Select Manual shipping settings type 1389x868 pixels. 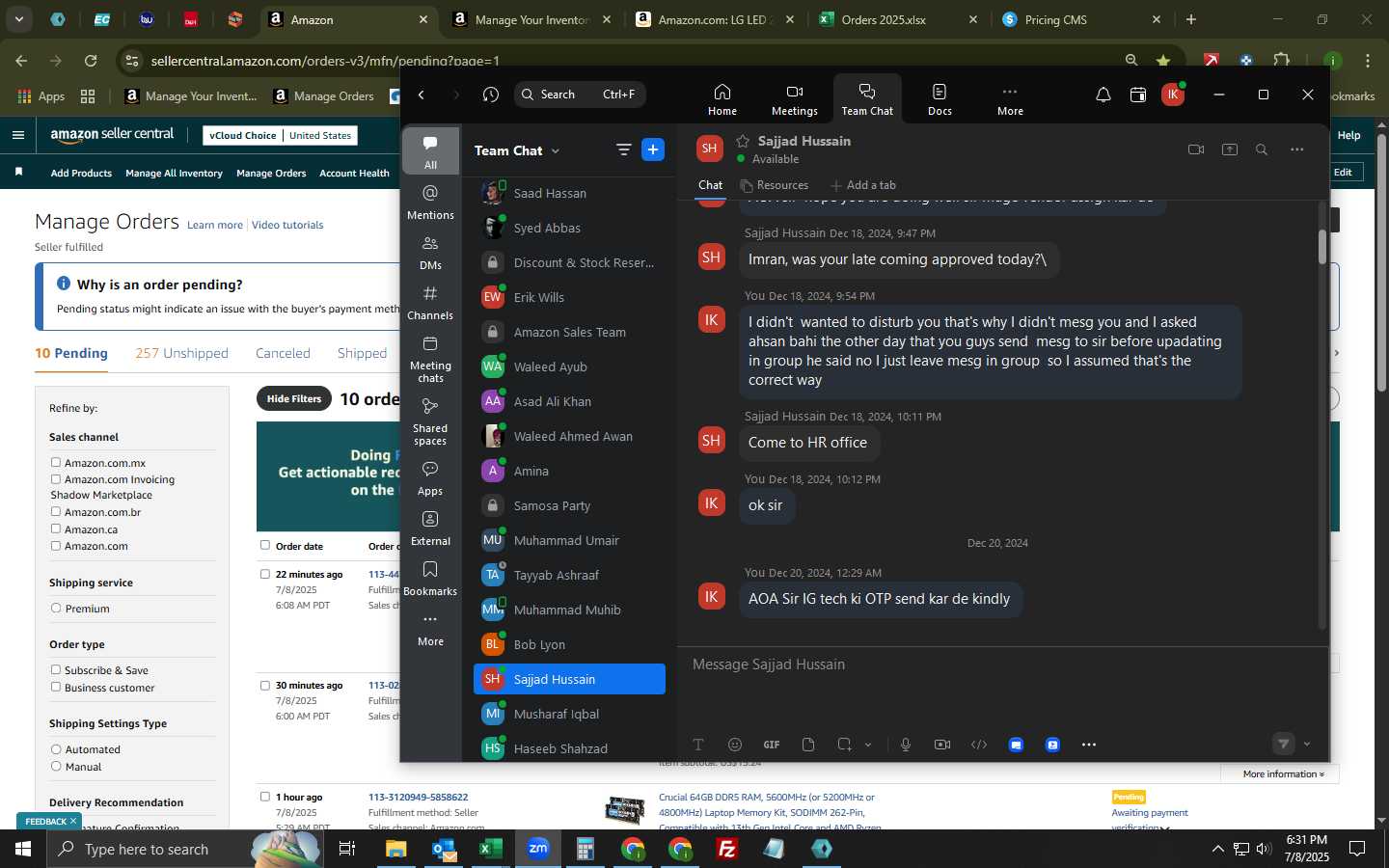[56, 766]
